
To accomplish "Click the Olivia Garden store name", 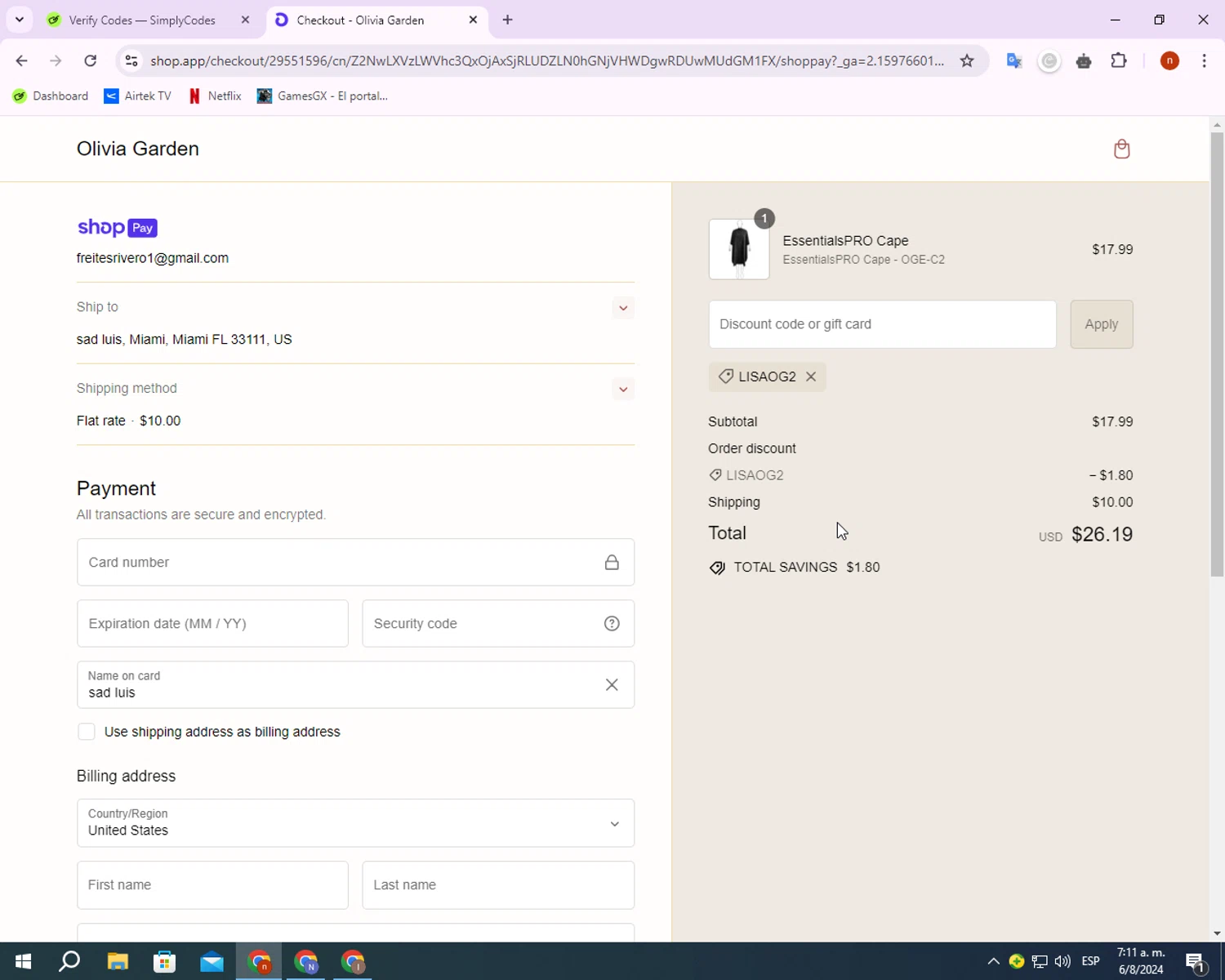I will 138,149.
